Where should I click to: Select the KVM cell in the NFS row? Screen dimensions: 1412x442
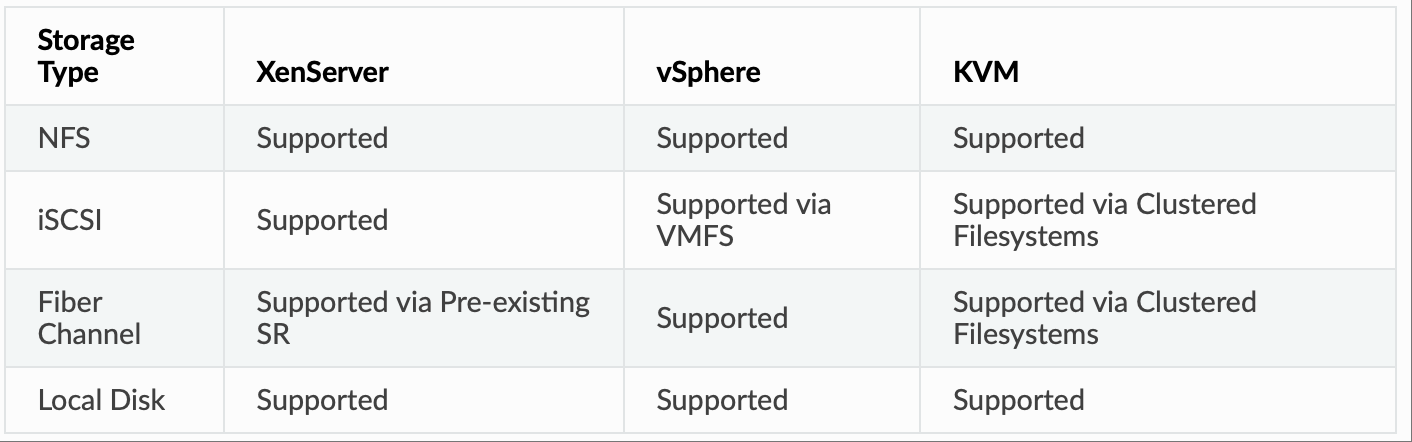(1018, 137)
